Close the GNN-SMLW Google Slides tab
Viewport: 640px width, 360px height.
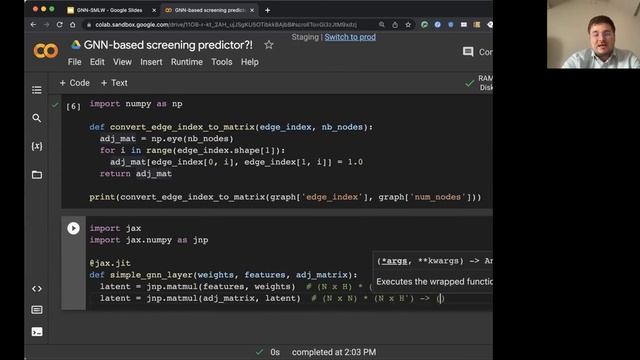(154, 10)
